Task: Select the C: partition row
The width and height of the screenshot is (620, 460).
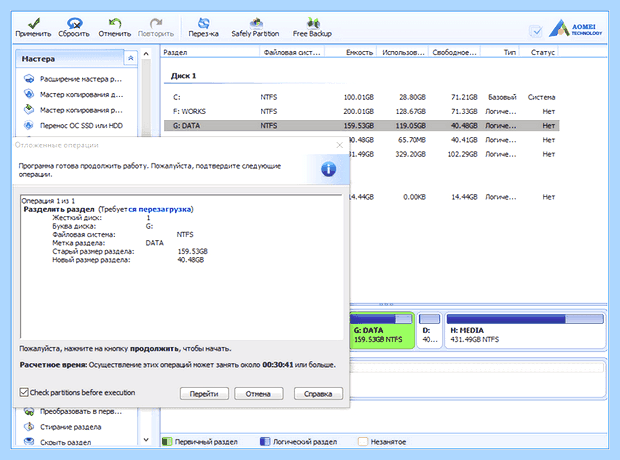Action: point(361,97)
